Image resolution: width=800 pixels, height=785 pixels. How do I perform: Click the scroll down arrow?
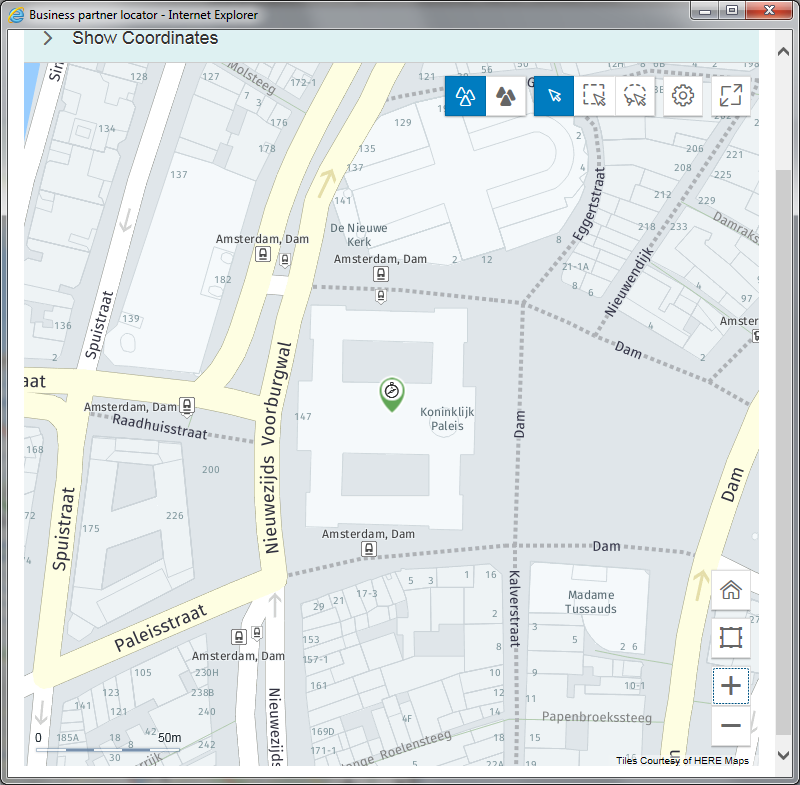(783, 755)
